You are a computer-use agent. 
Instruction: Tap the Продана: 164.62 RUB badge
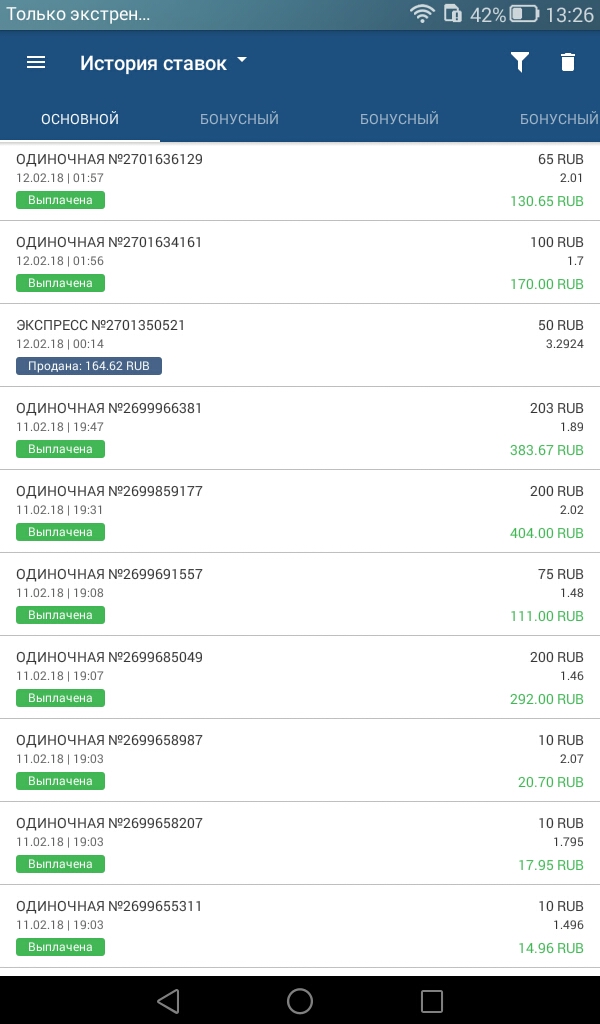click(89, 366)
